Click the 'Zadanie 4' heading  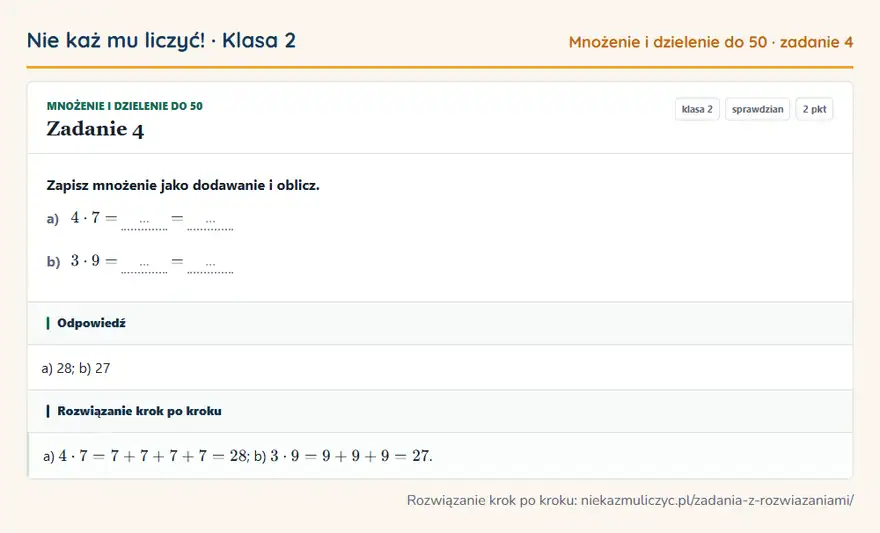(x=95, y=129)
